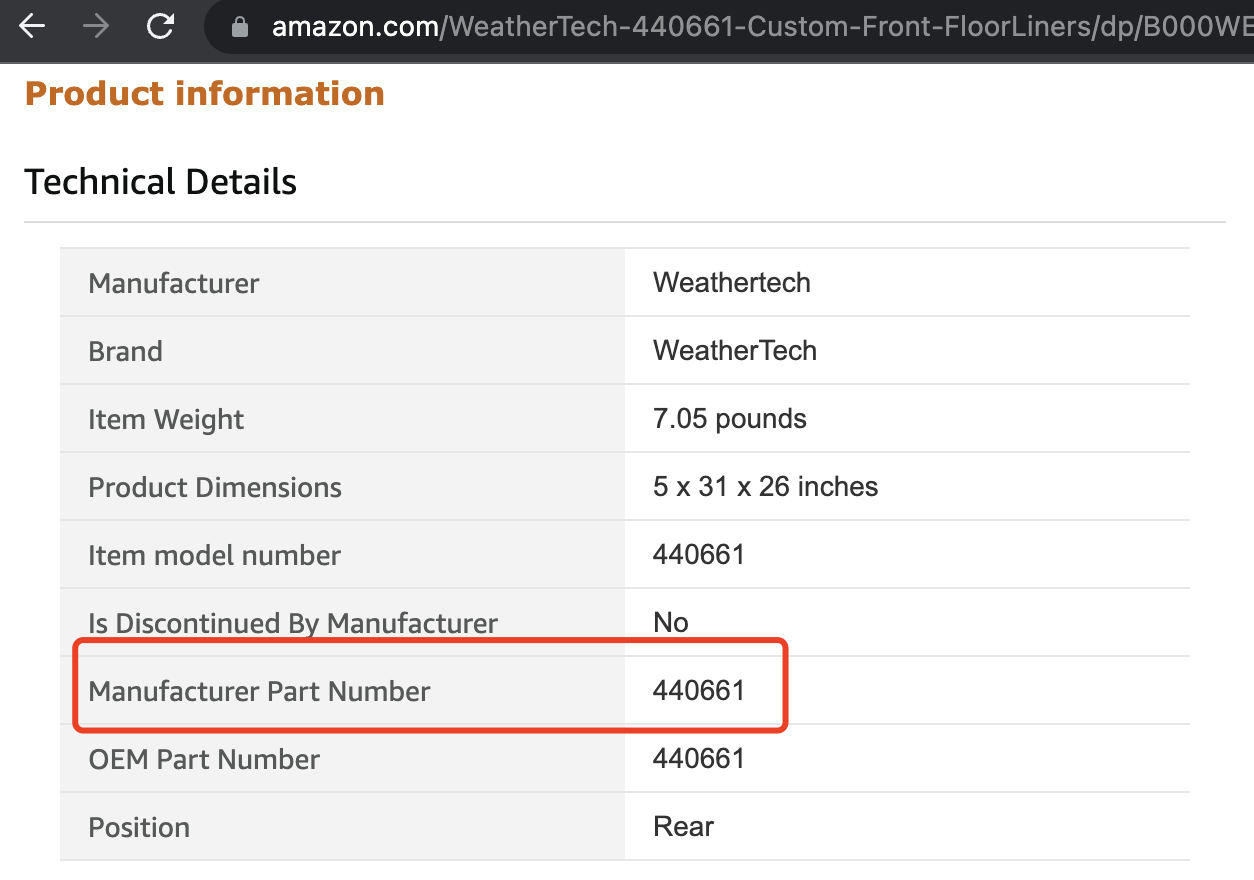The height and width of the screenshot is (880, 1254).
Task: Select the Weathertech manufacturer value
Action: [731, 283]
